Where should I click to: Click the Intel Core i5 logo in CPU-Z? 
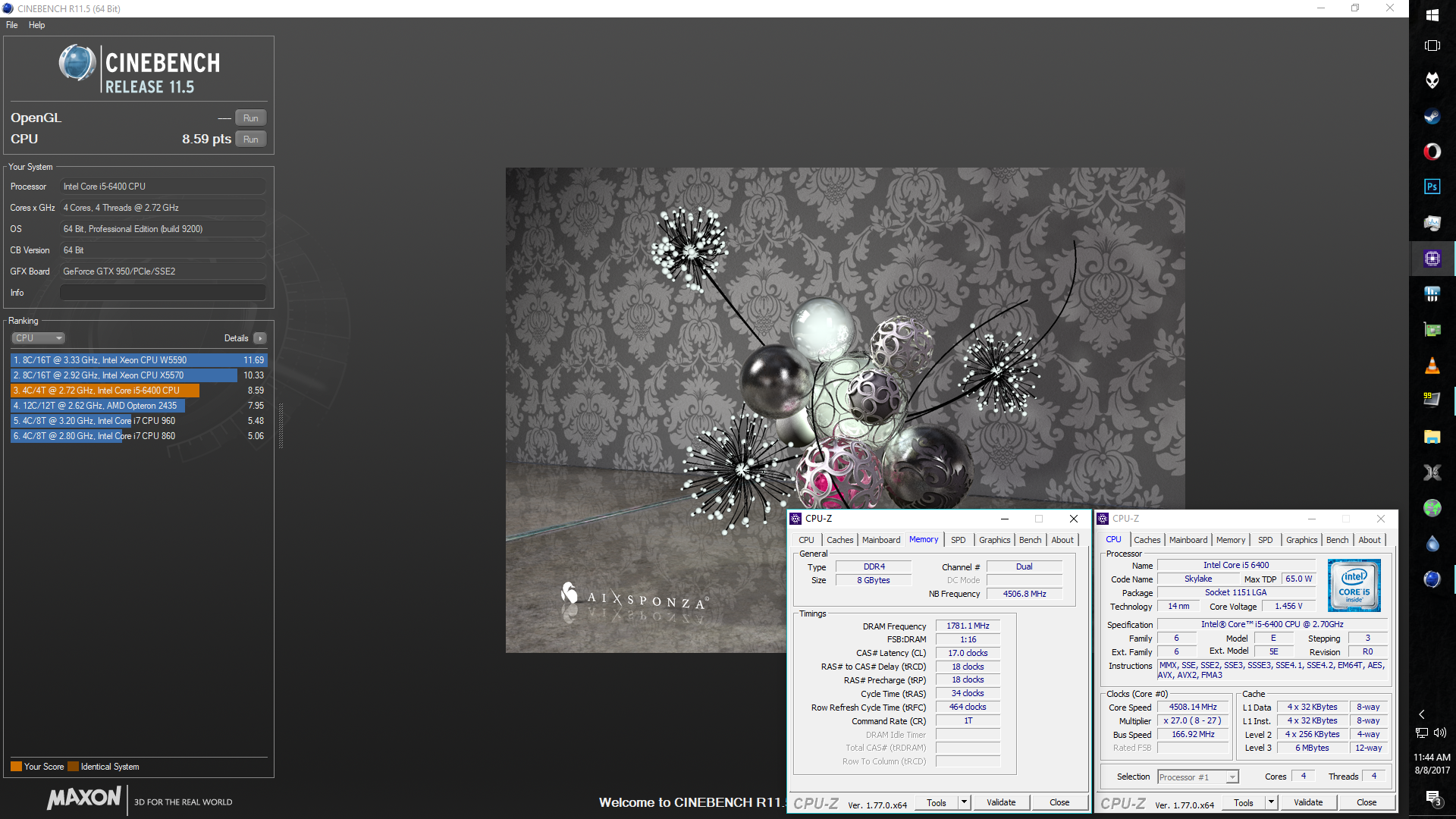coord(1354,585)
